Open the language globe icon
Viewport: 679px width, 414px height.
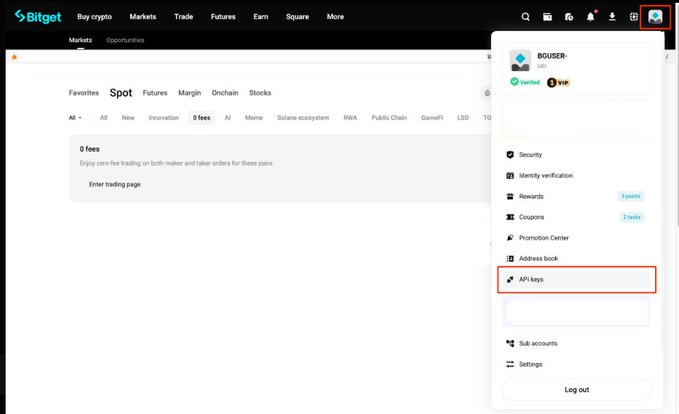(634, 17)
